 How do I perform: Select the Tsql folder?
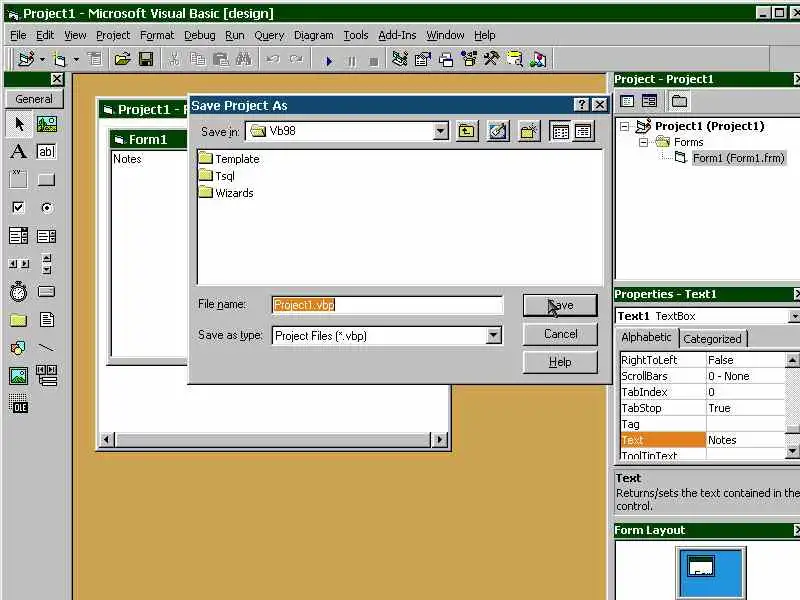pyautogui.click(x=217, y=176)
